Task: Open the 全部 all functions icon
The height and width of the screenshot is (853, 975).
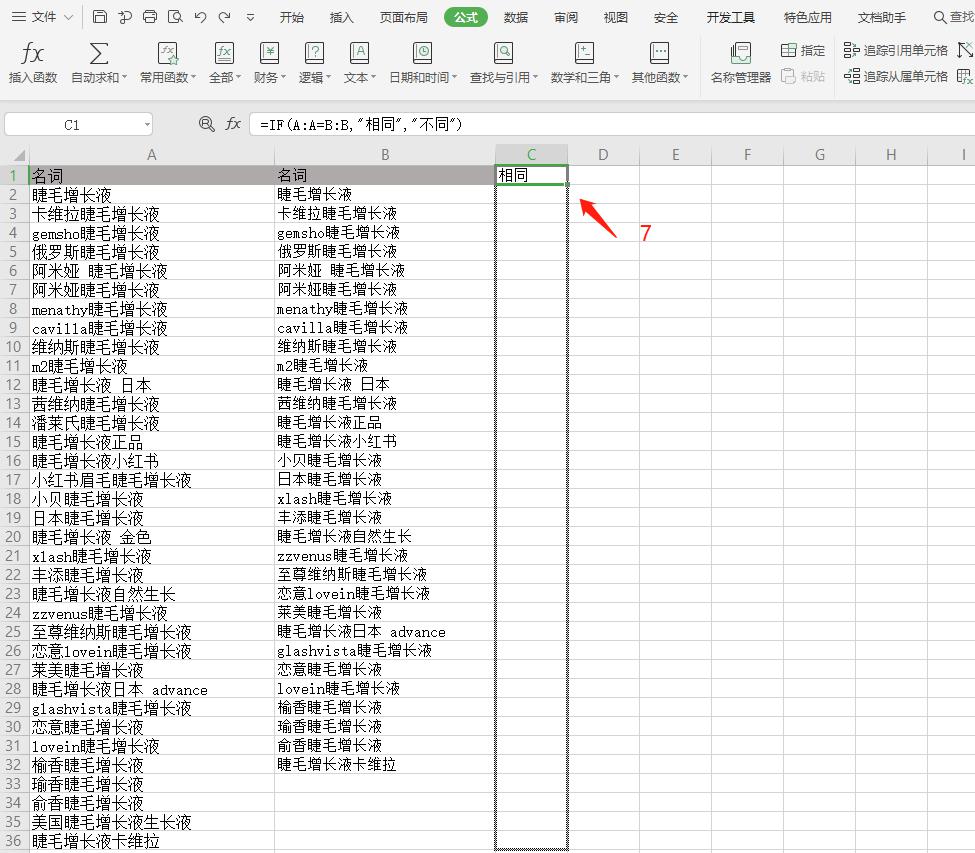Action: pyautogui.click(x=224, y=53)
